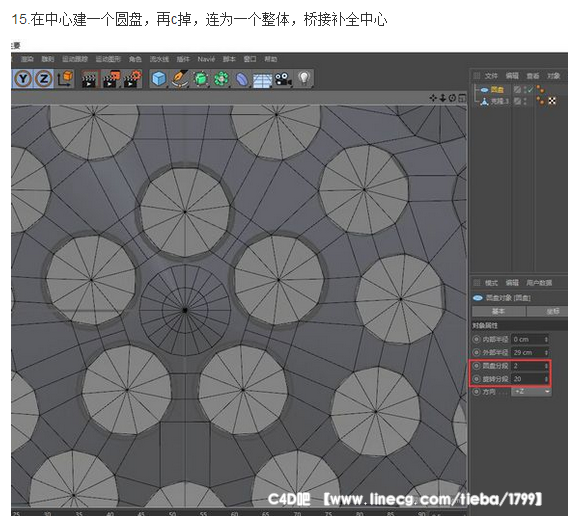Select the 圆盘 disc object in tree

point(497,90)
